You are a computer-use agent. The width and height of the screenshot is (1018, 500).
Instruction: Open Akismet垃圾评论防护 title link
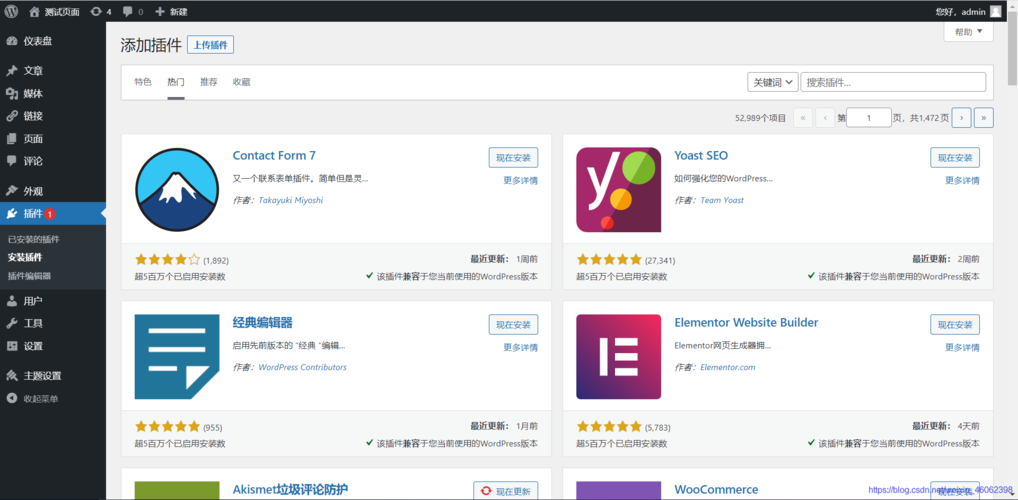[x=290, y=490]
